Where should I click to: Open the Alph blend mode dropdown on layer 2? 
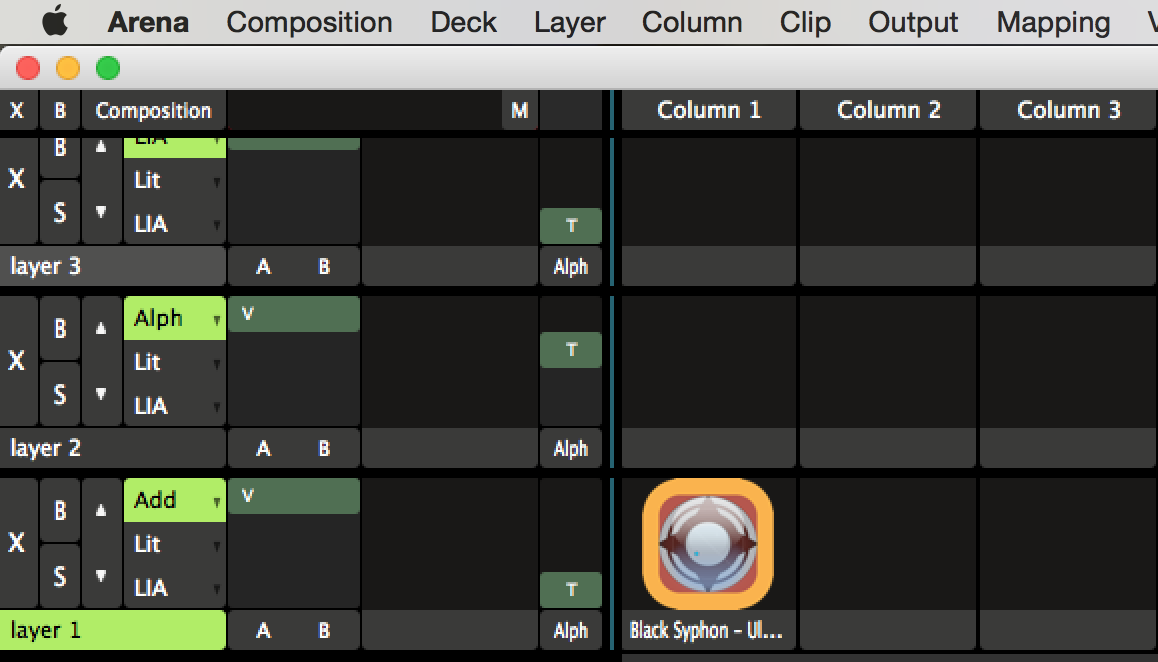(175, 318)
